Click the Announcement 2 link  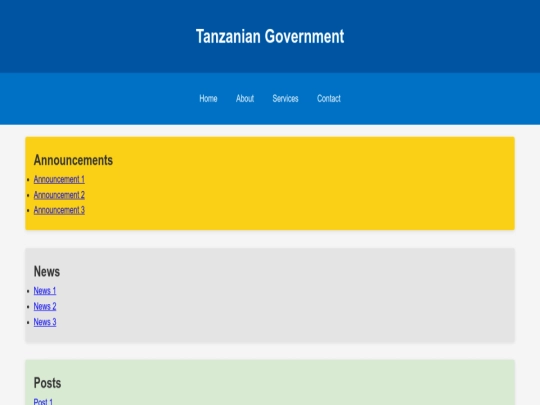(59, 195)
